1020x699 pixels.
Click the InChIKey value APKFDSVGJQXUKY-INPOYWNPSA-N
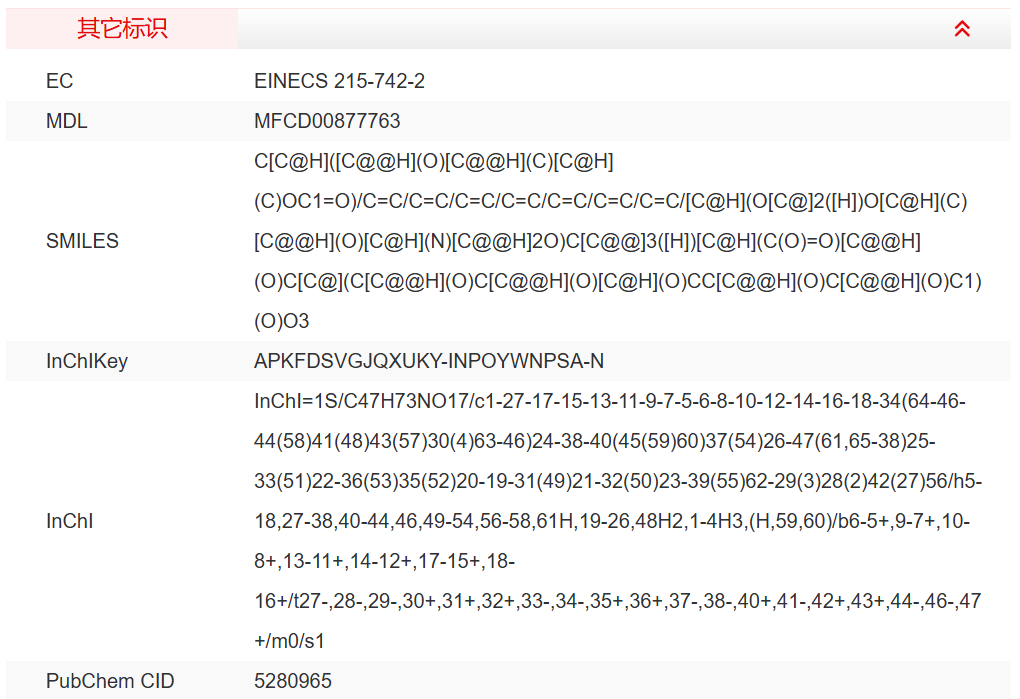(429, 361)
